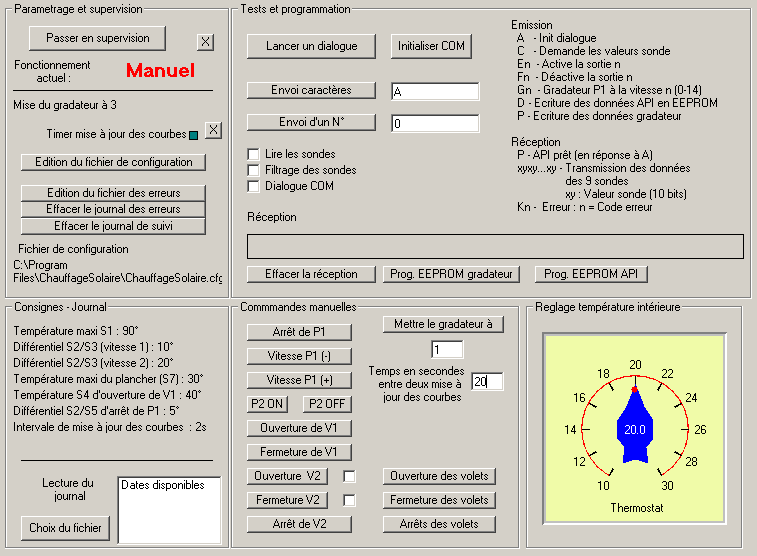Screen dimensions: 757x556
Task: Click Ouverture des volets button
Action: click(439, 476)
